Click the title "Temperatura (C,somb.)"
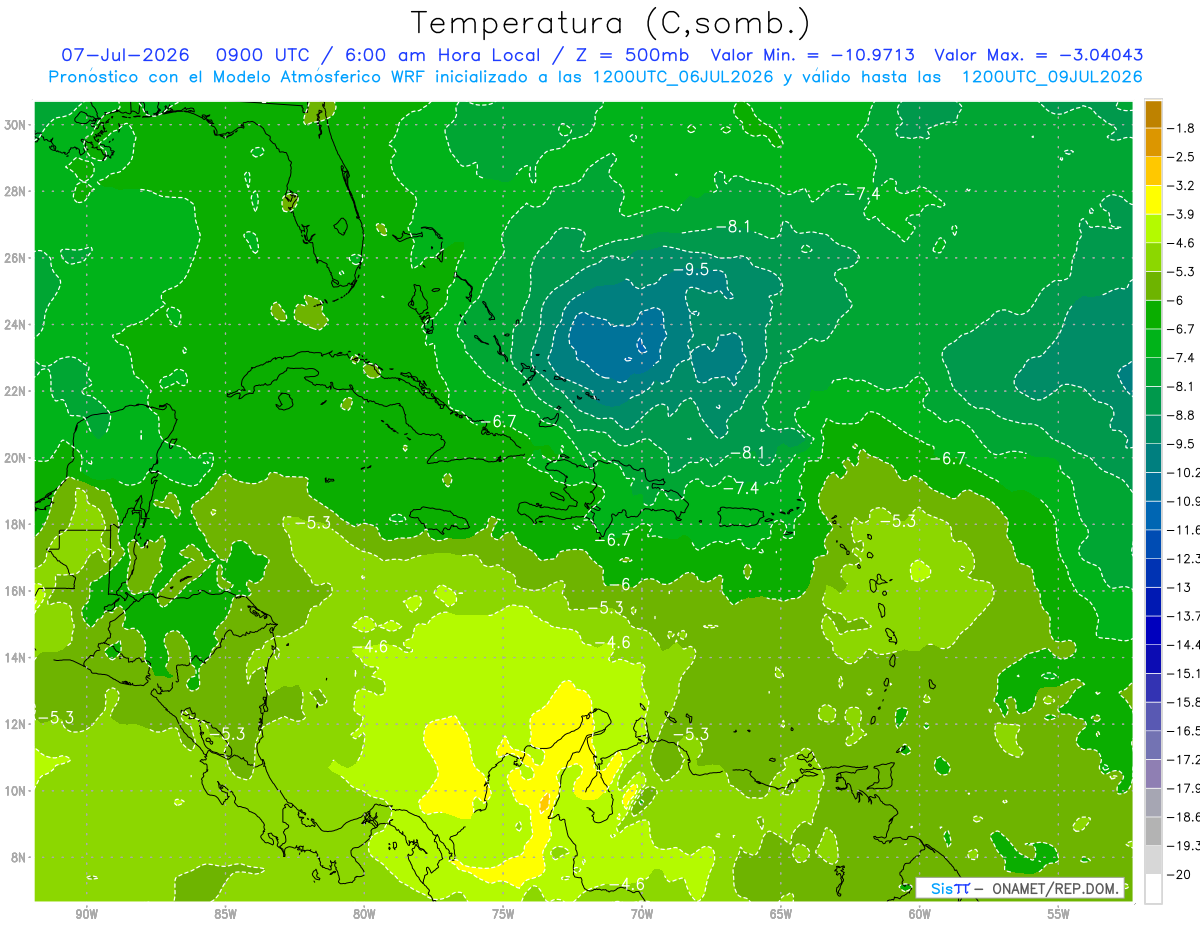The image size is (1200, 927). (x=609, y=23)
